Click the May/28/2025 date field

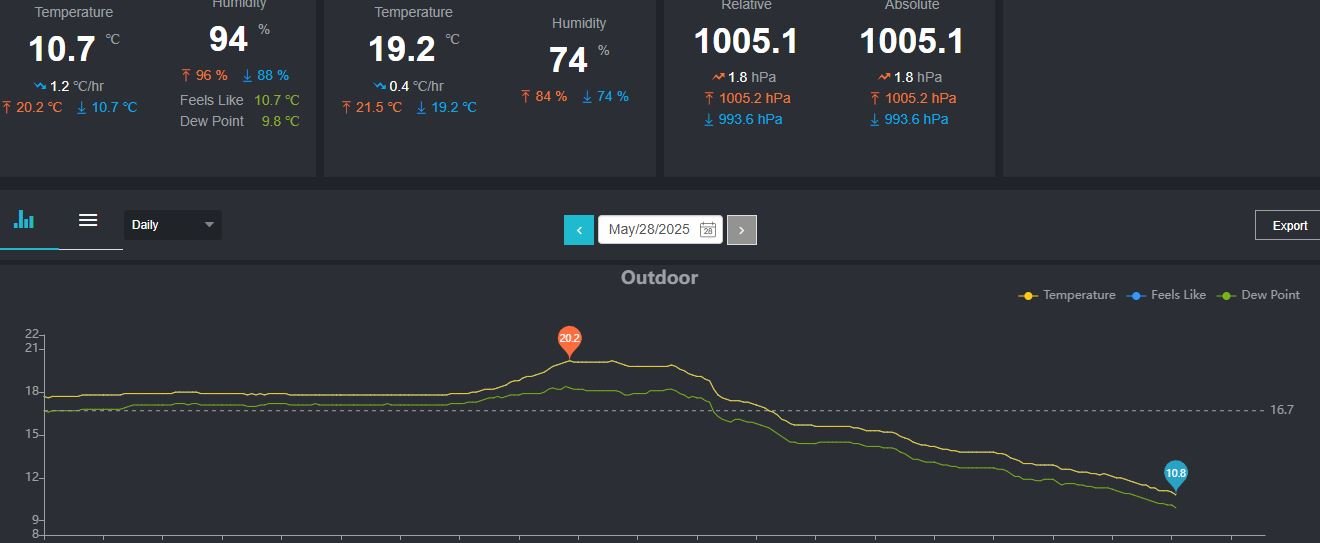(x=649, y=229)
